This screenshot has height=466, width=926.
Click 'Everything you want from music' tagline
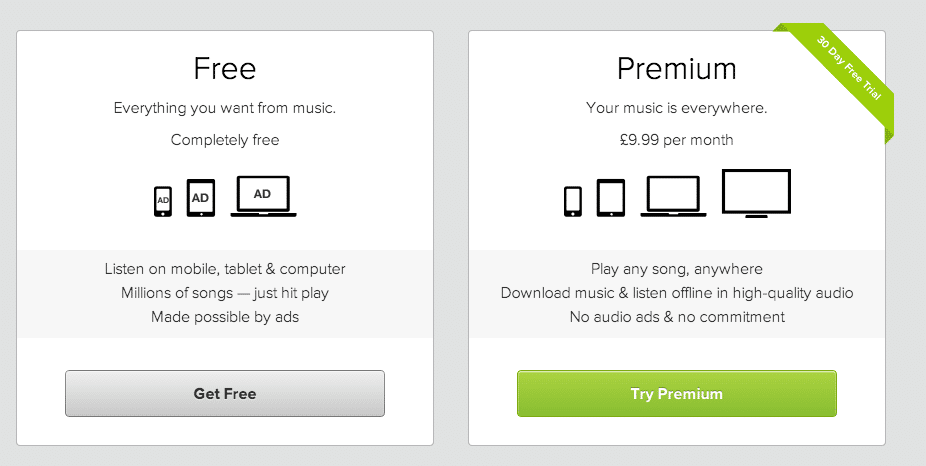(x=225, y=108)
